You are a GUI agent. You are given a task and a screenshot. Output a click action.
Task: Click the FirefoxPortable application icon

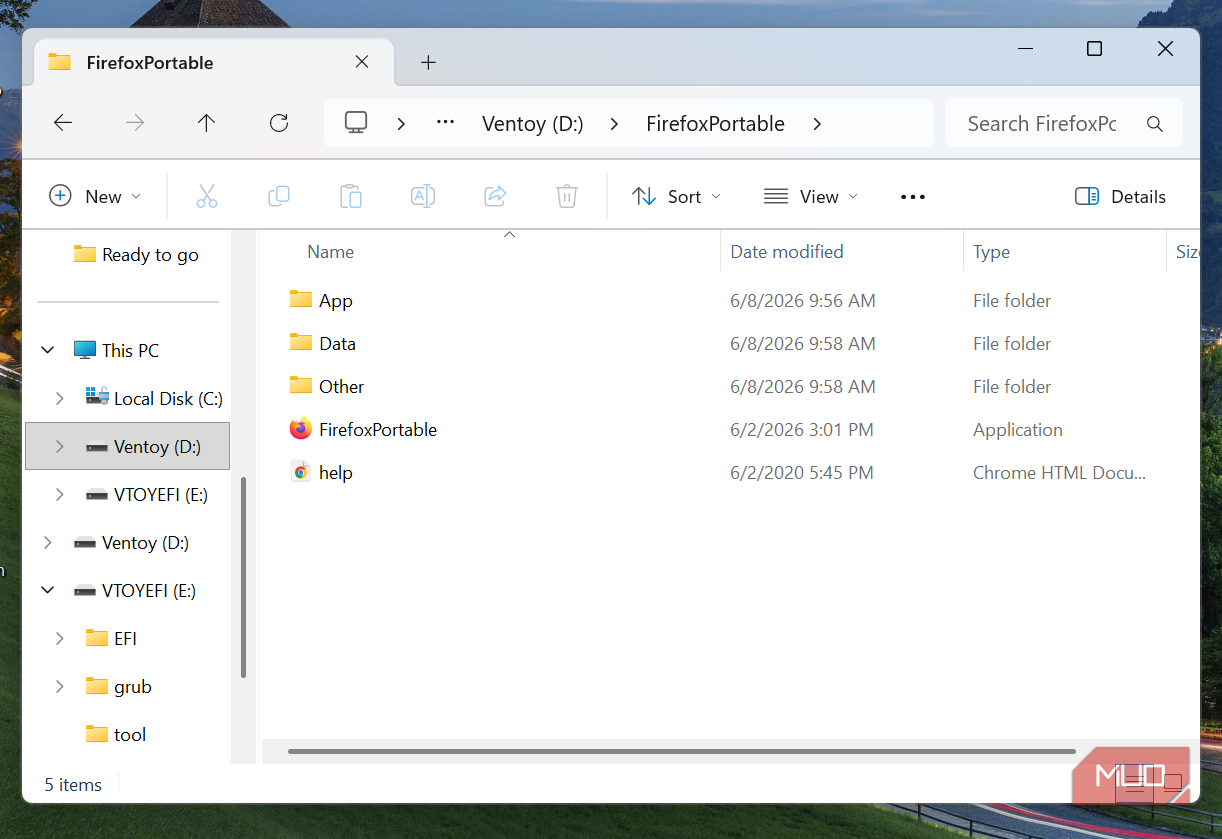[x=301, y=429]
